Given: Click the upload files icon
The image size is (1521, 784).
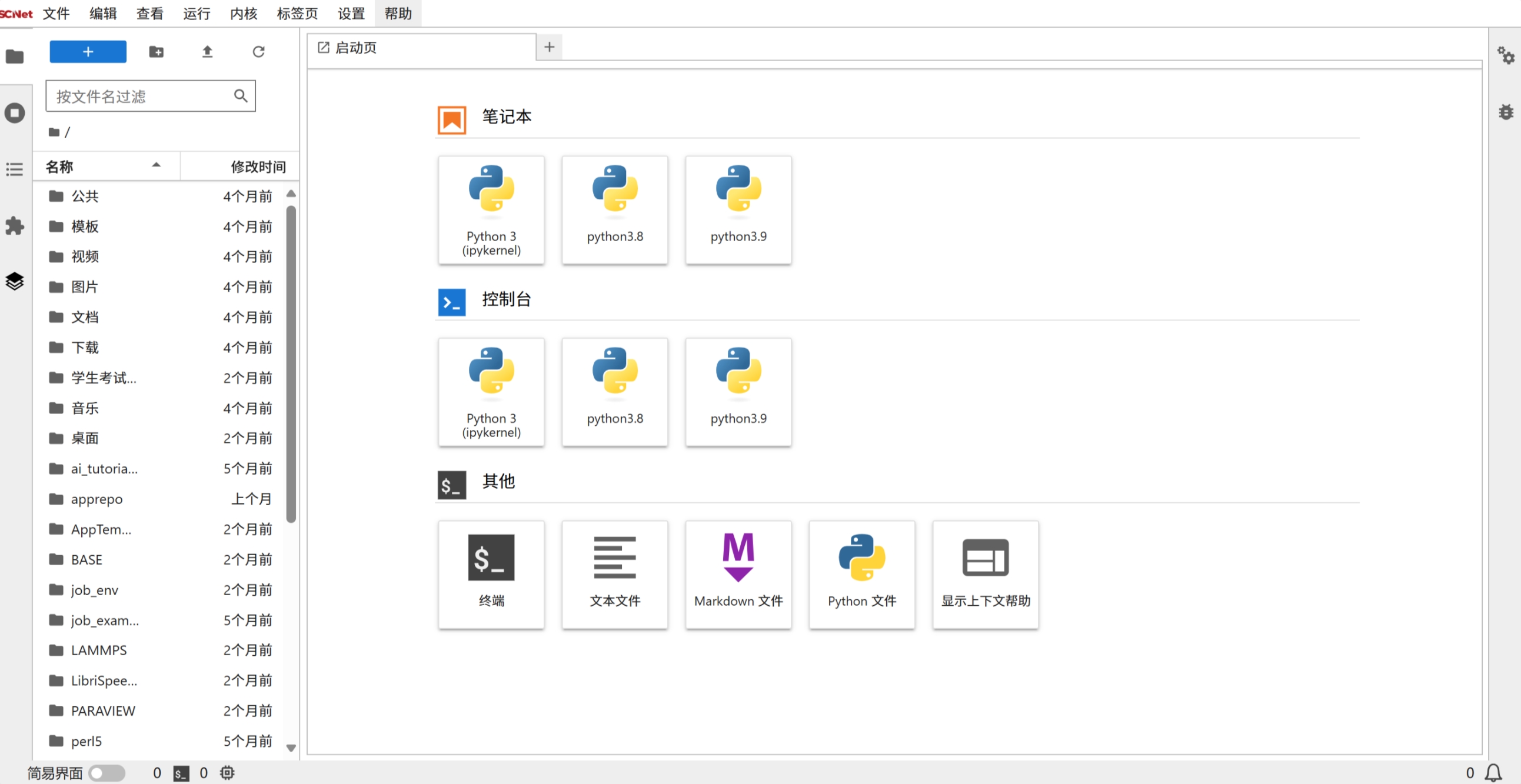Looking at the screenshot, I should click(207, 52).
